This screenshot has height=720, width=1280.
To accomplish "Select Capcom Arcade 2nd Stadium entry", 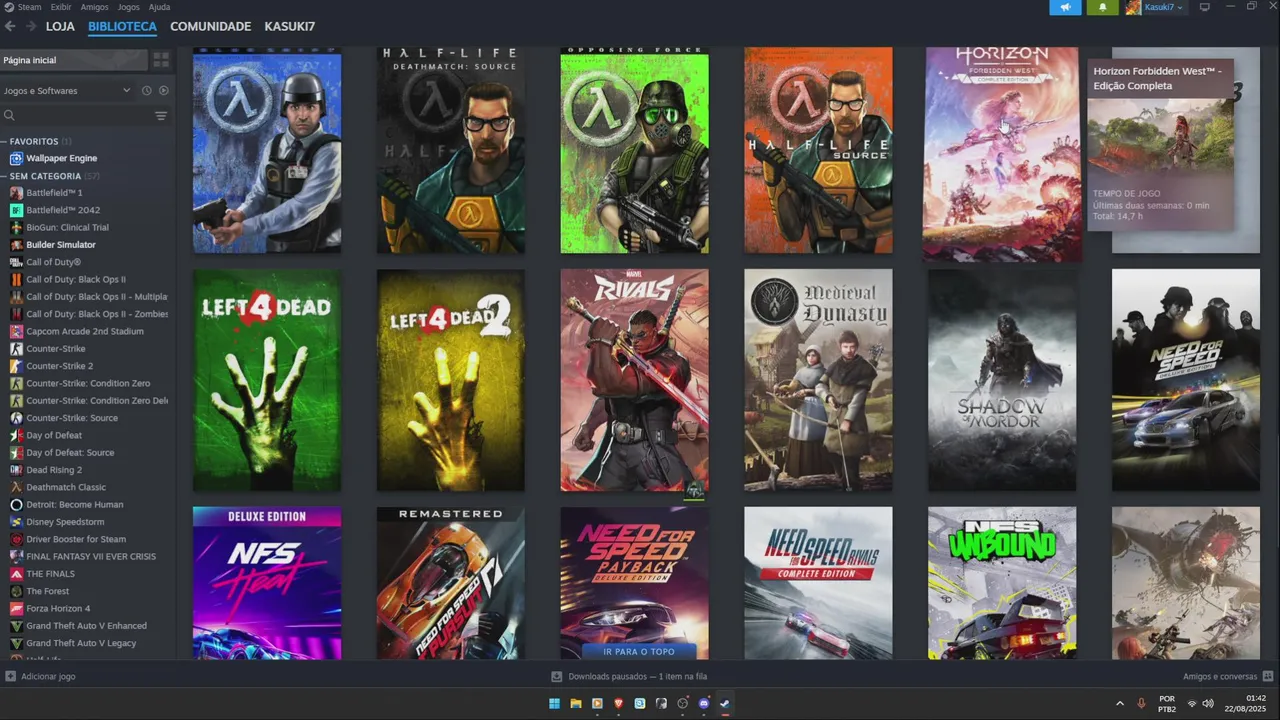I will [x=85, y=331].
